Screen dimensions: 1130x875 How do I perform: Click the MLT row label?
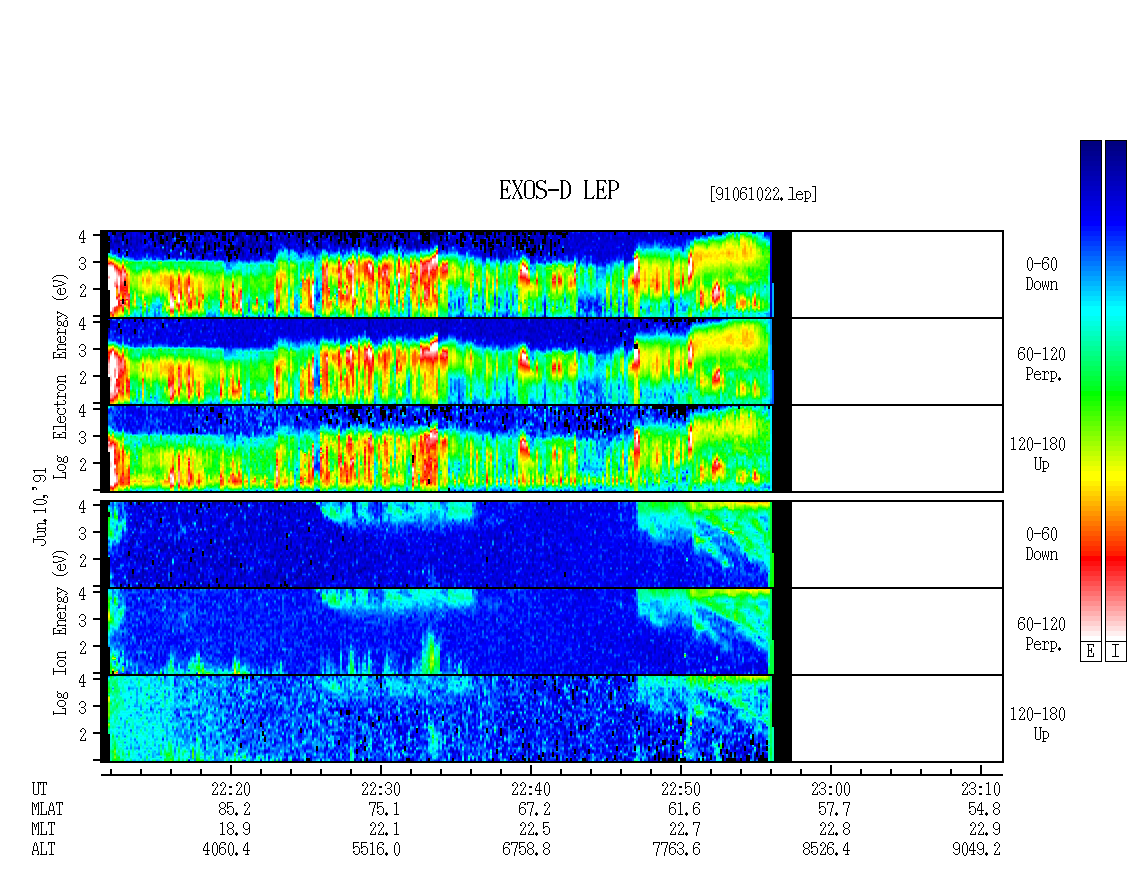(43, 830)
